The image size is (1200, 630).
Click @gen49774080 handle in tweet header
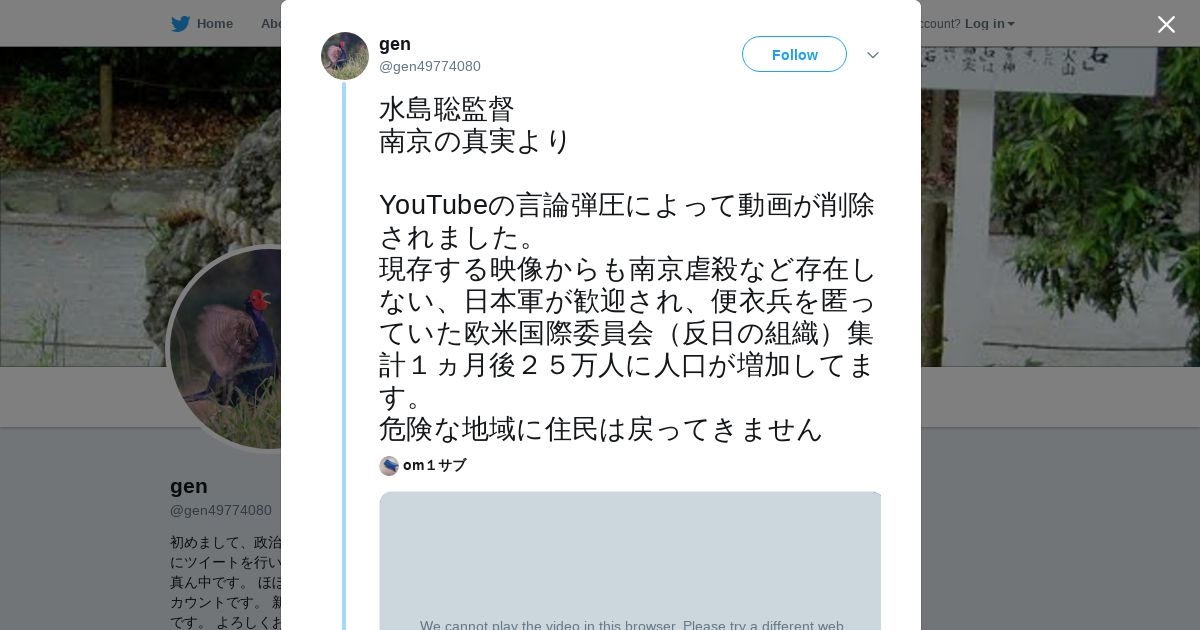430,67
